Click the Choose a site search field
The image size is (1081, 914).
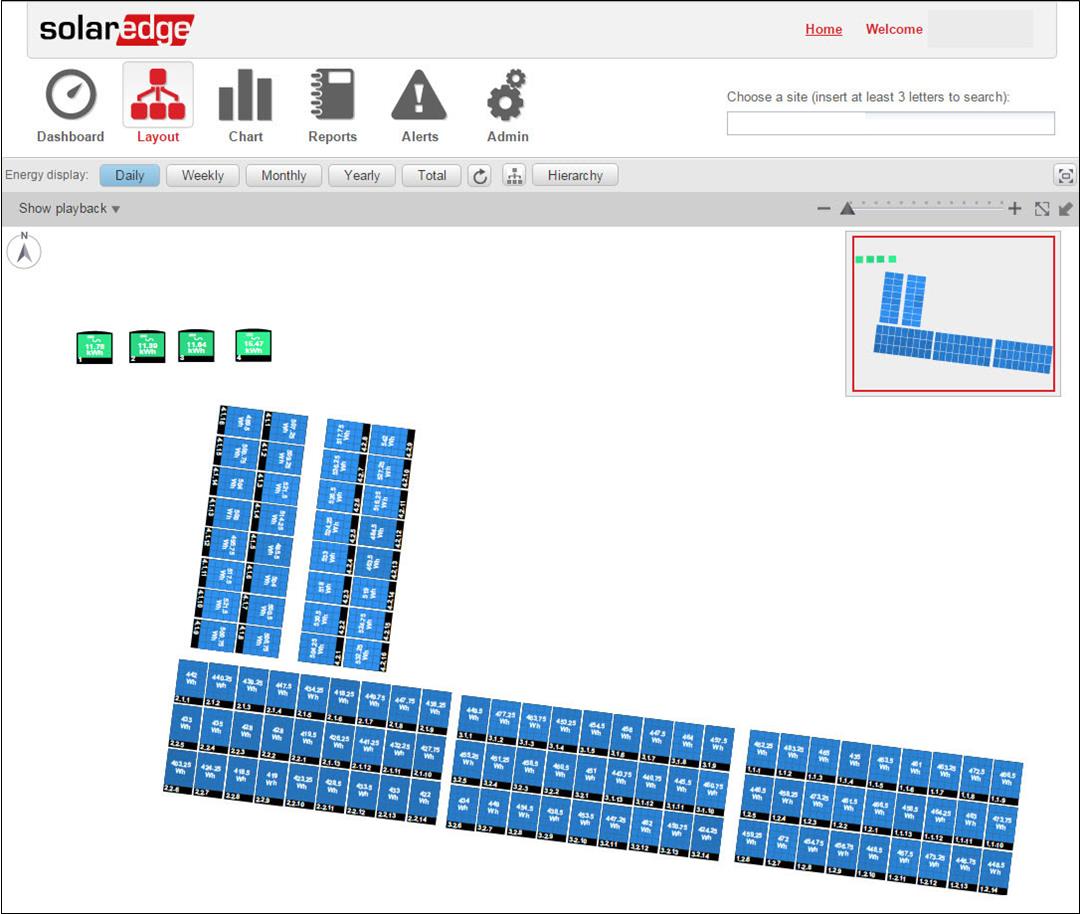click(890, 123)
